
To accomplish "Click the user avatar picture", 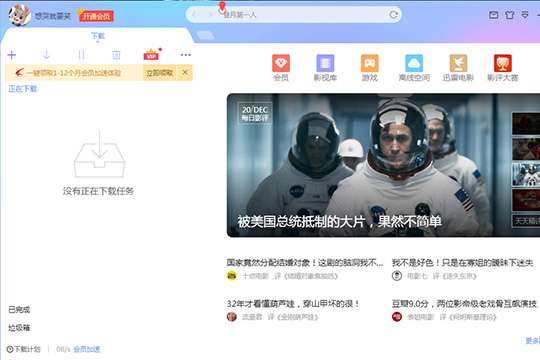I will coord(20,15).
